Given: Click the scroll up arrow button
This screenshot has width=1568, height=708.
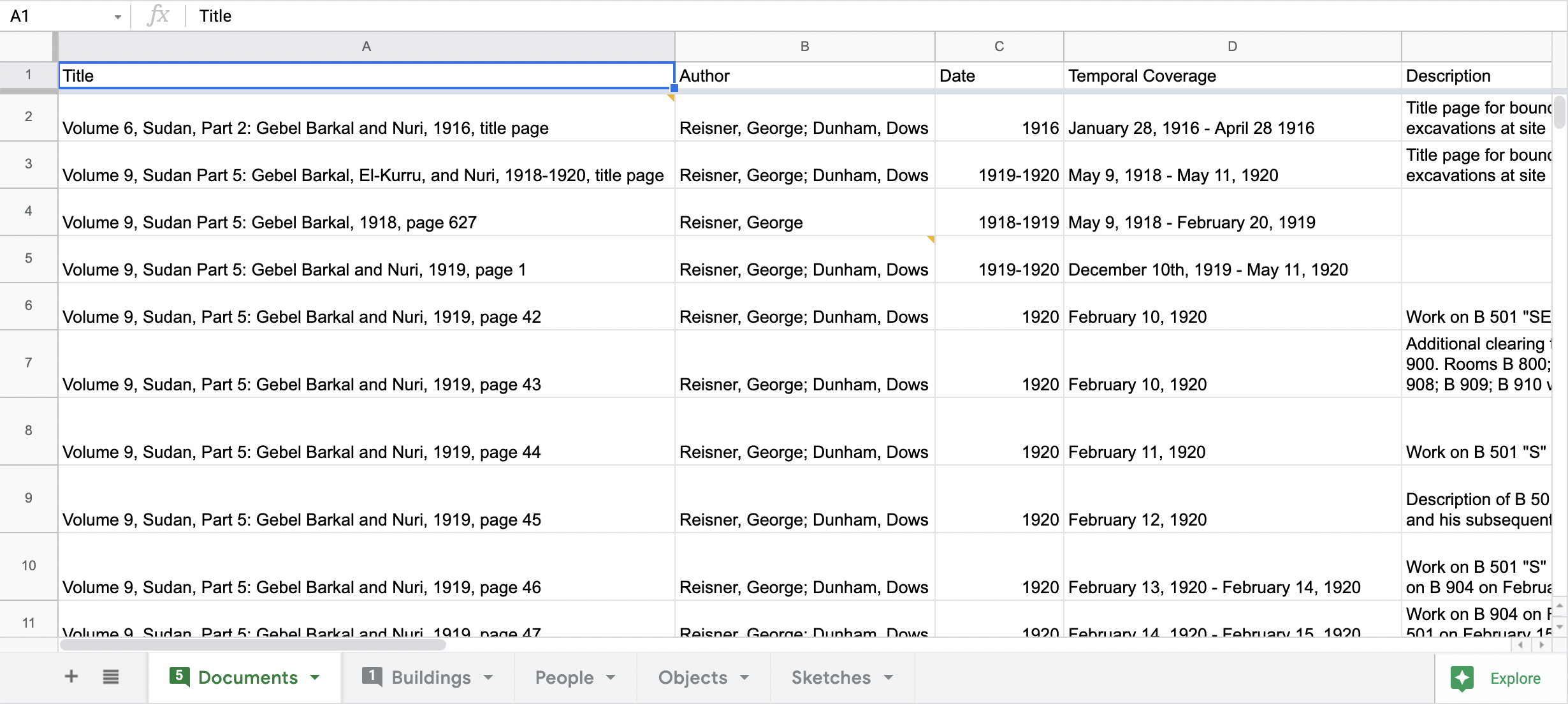Looking at the screenshot, I should [x=1560, y=605].
